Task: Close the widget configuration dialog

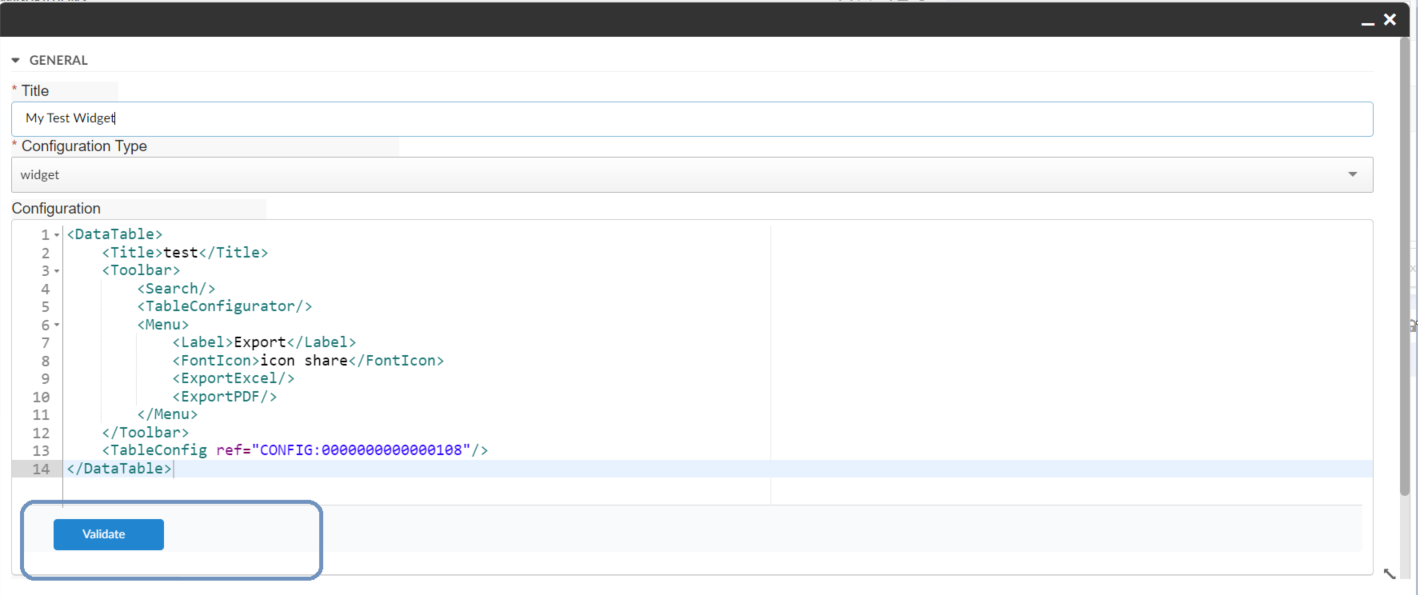Action: tap(1389, 20)
